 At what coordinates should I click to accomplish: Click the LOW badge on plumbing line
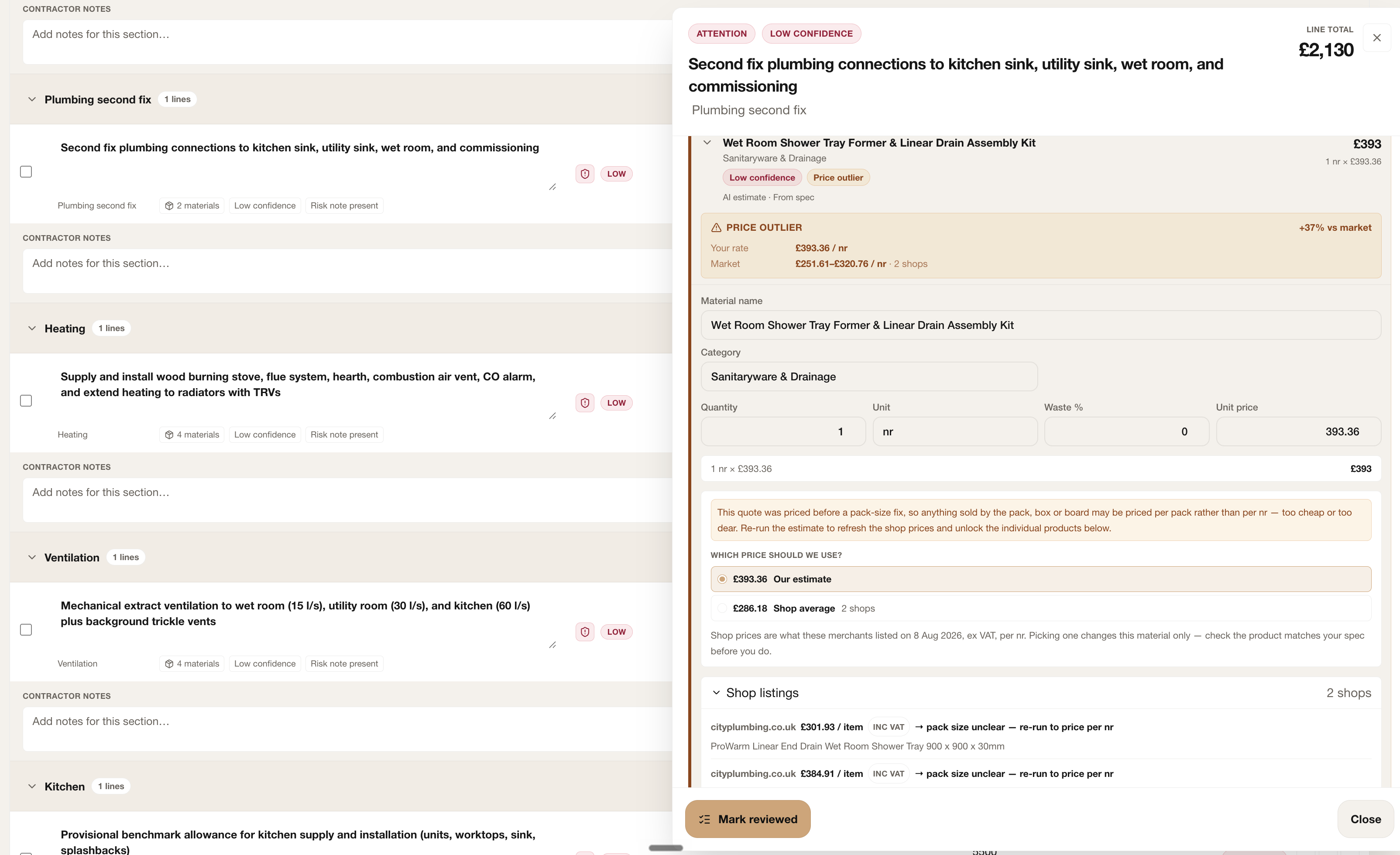tap(616, 174)
